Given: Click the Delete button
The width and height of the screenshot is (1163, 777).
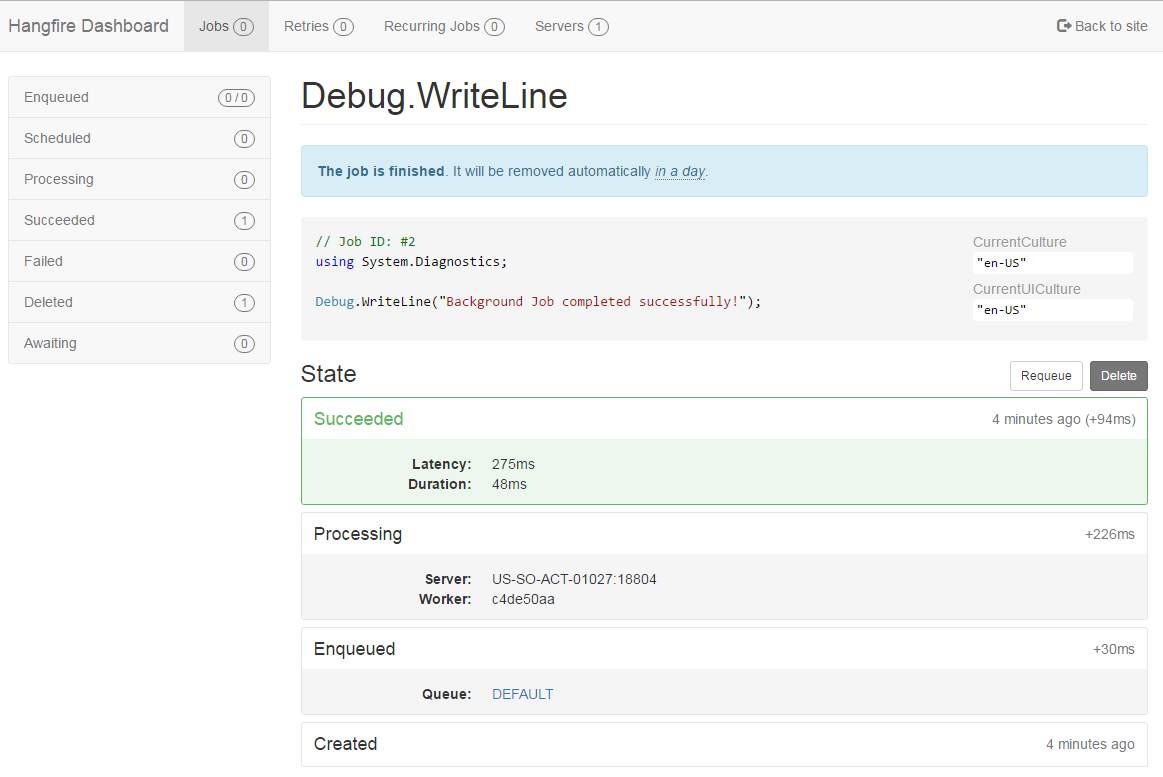Looking at the screenshot, I should [1118, 376].
